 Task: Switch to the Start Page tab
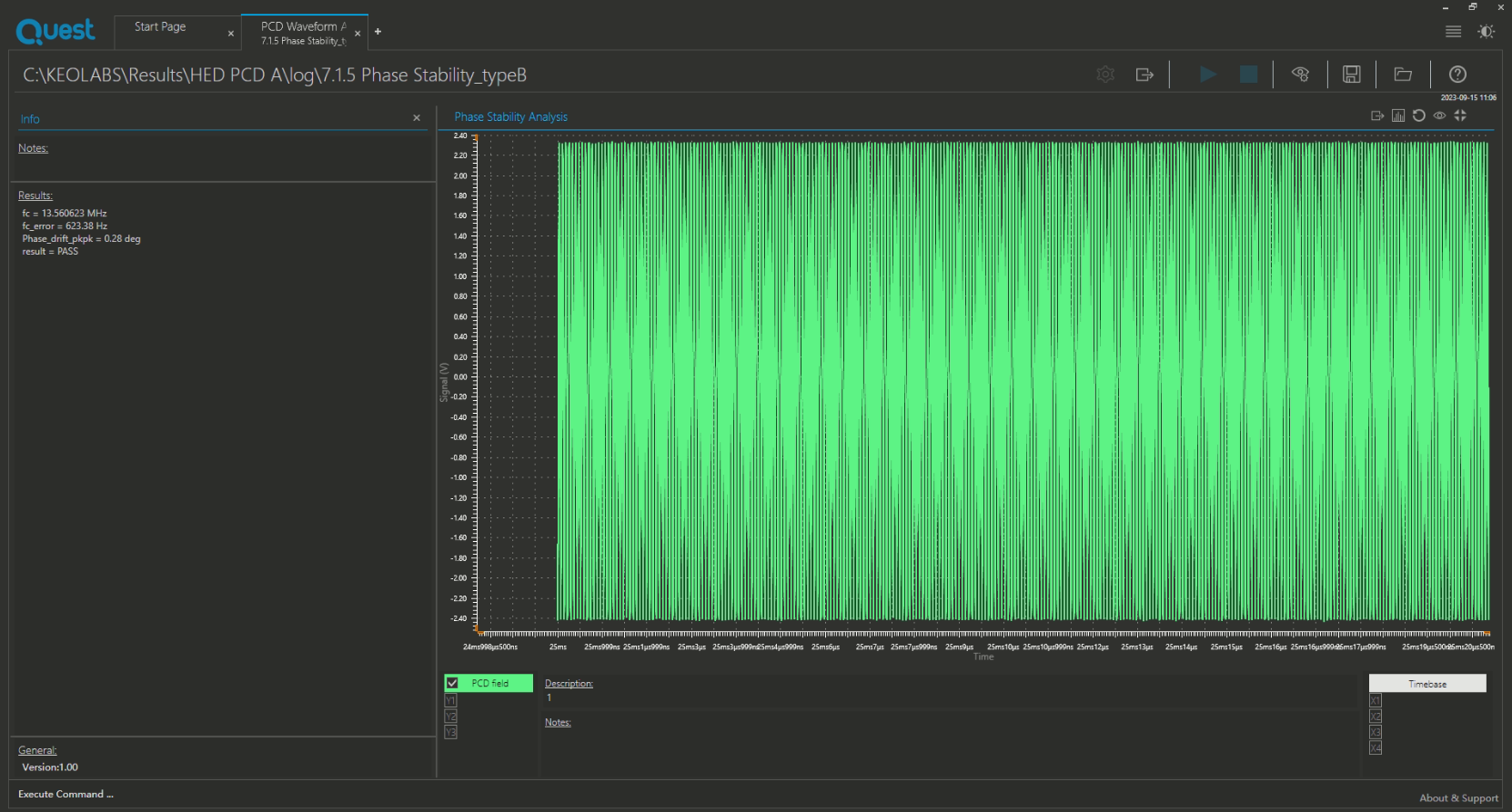pyautogui.click(x=160, y=27)
